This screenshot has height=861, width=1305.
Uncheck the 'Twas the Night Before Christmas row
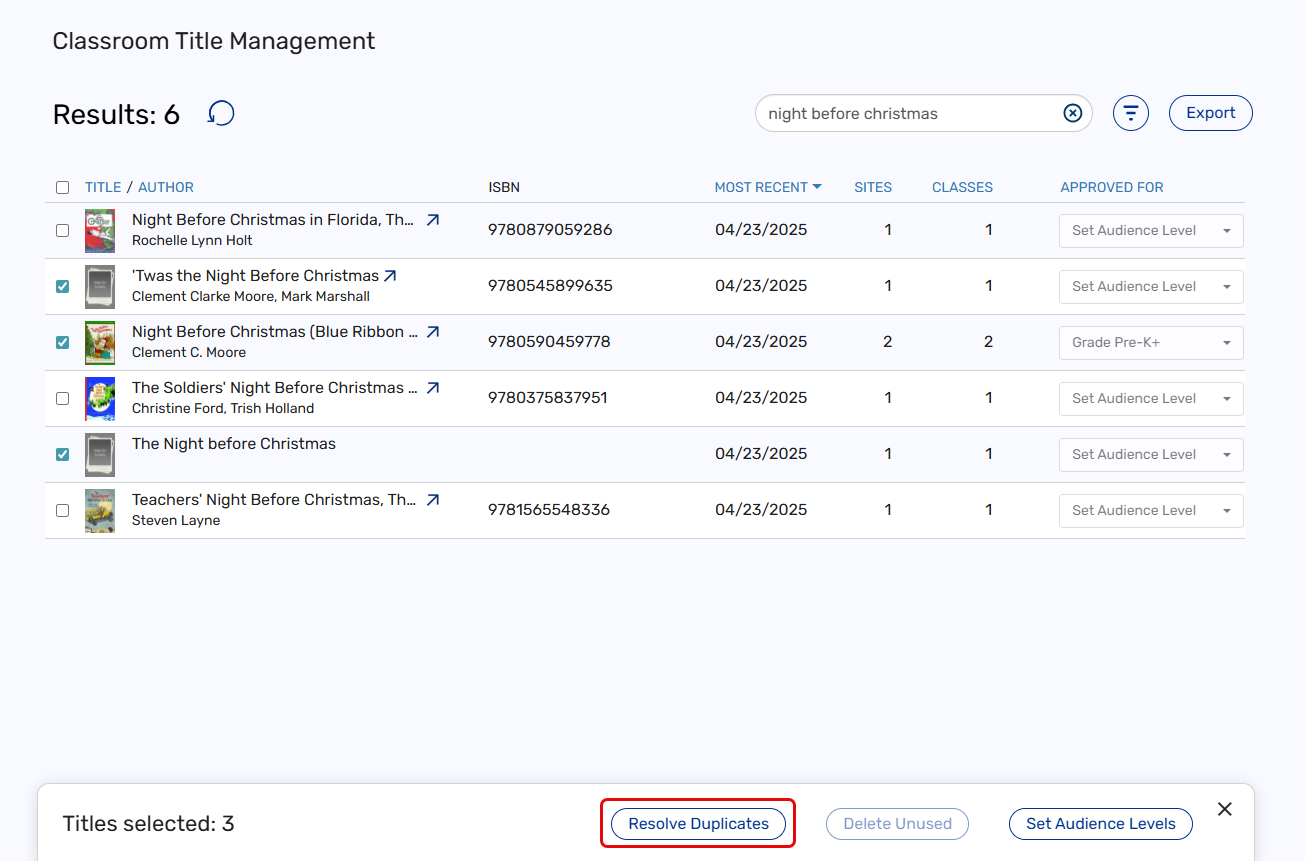63,286
